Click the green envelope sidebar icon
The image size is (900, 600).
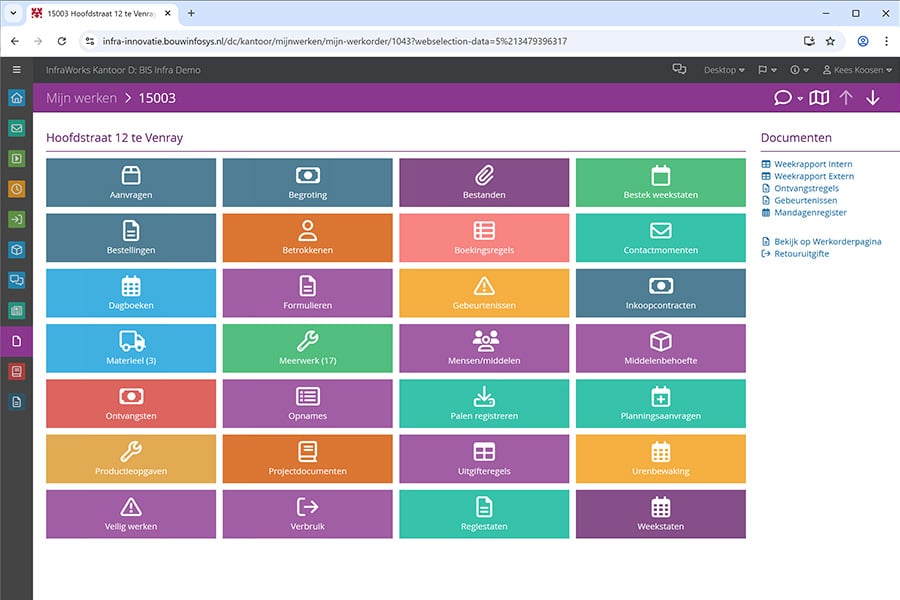click(x=16, y=128)
